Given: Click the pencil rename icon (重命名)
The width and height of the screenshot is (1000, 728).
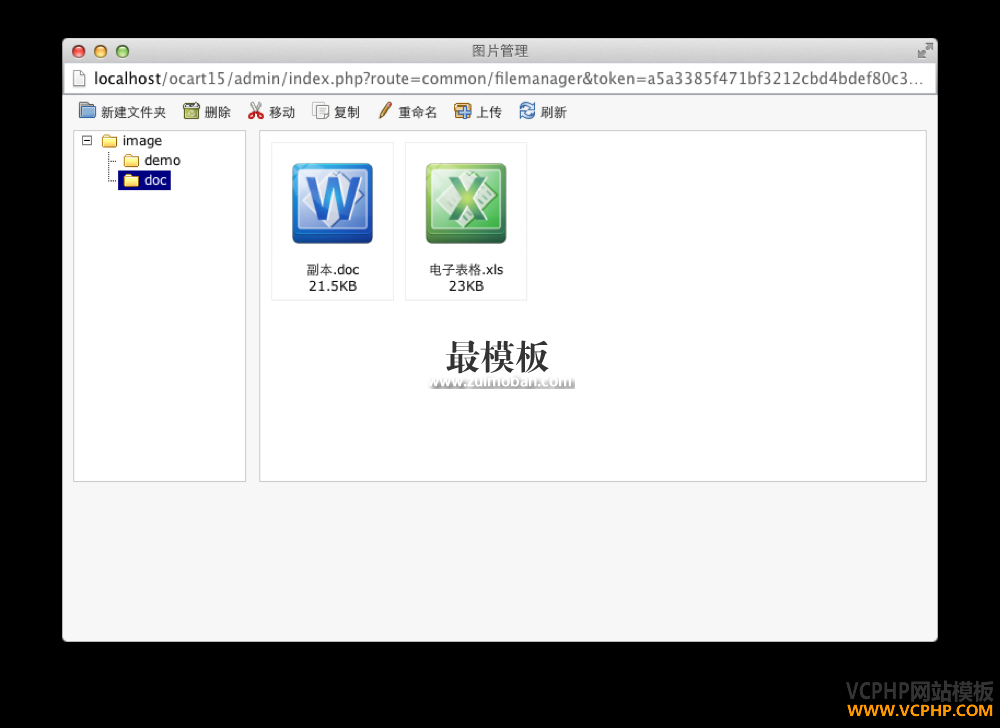Looking at the screenshot, I should 385,112.
